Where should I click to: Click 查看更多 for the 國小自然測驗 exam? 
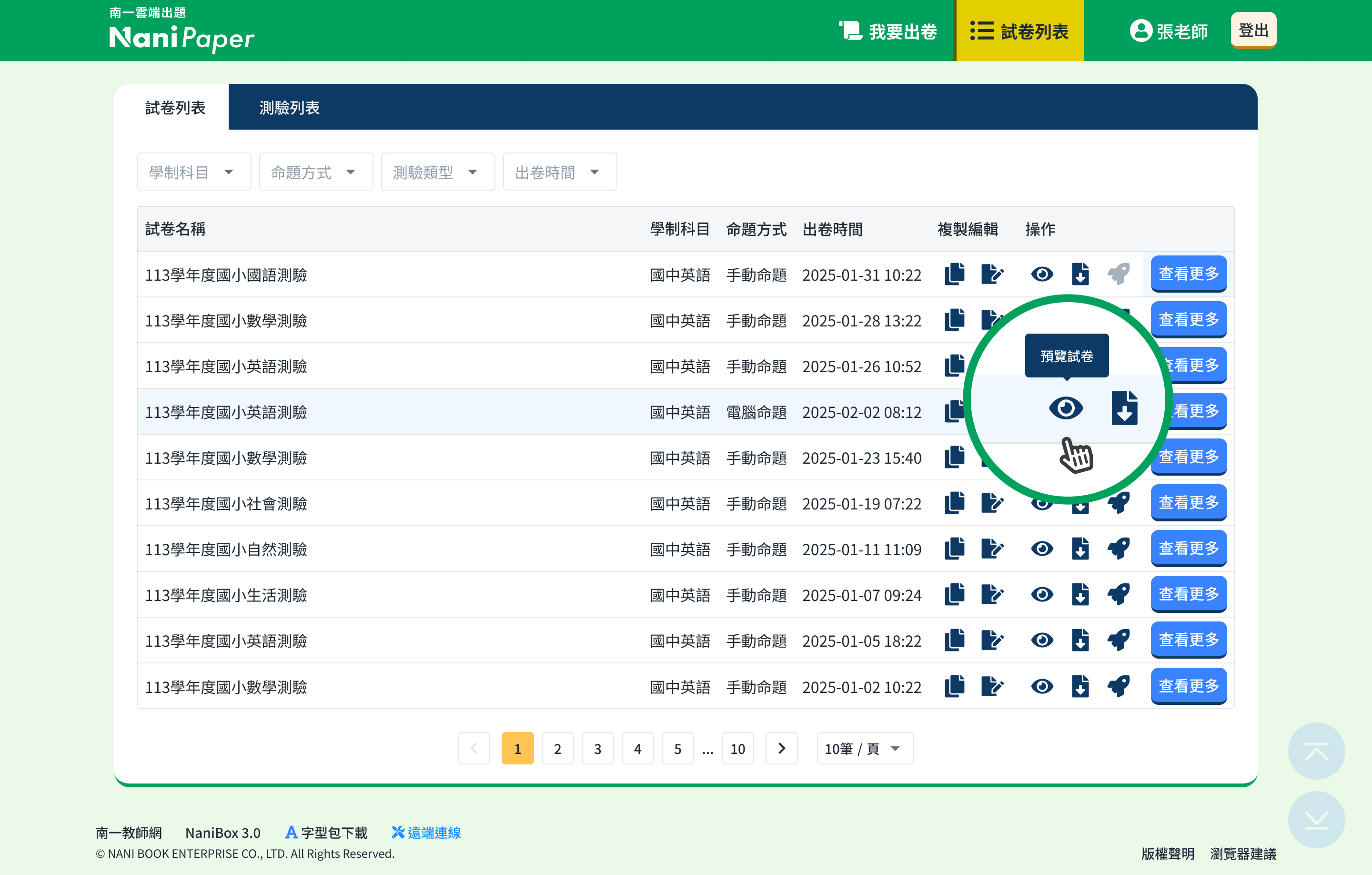[1189, 548]
